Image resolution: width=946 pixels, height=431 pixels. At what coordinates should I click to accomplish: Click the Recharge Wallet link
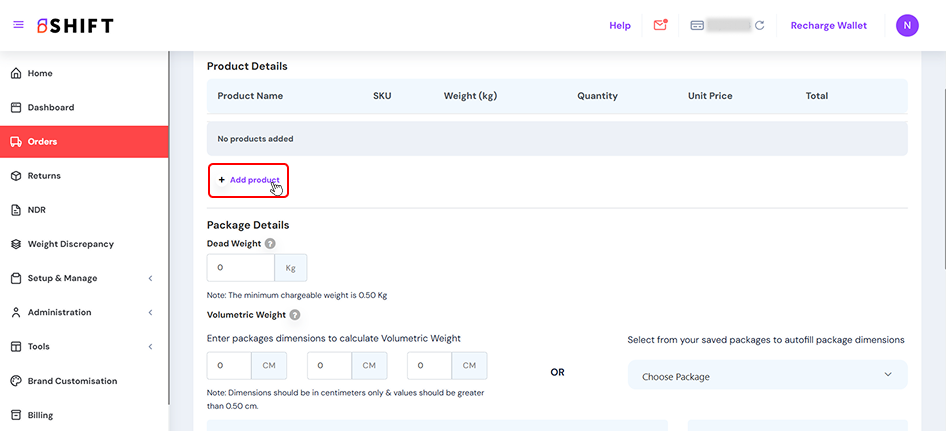point(828,25)
